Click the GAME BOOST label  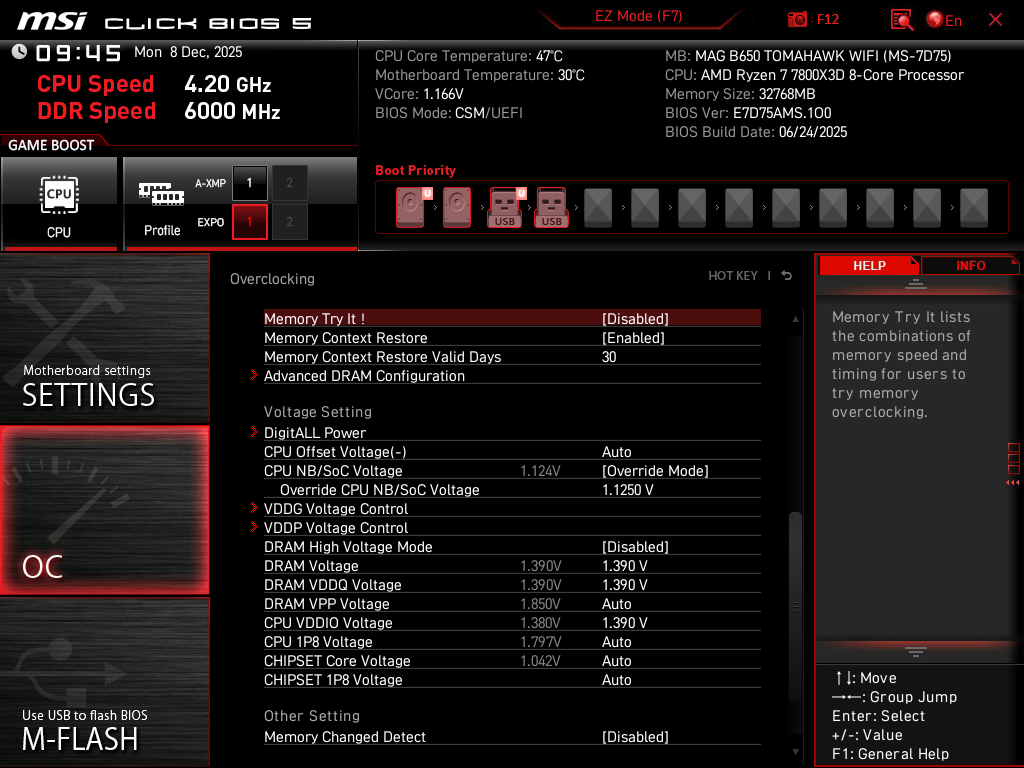coord(51,145)
